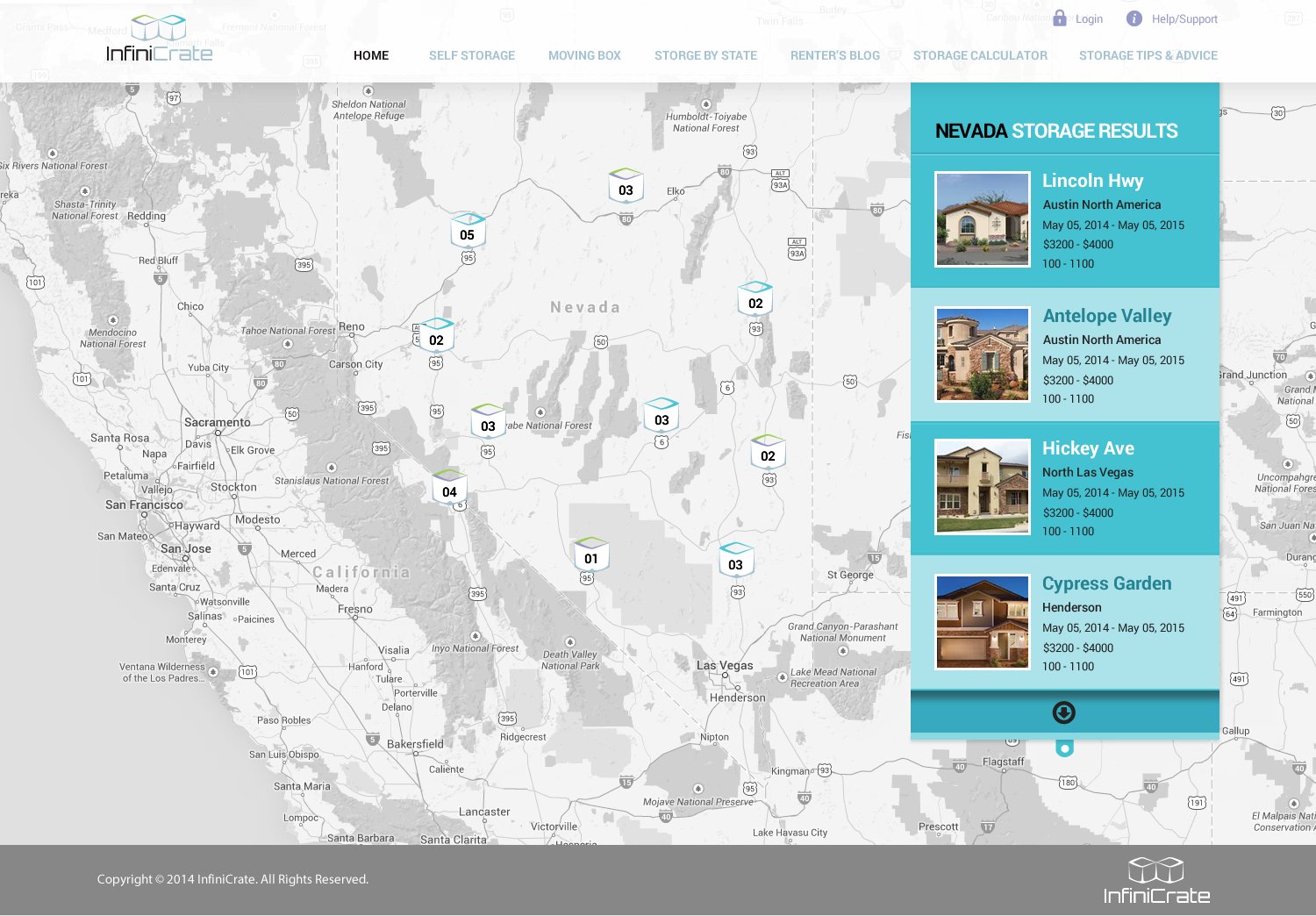Open the Lincoln Hwy result title
The width and height of the screenshot is (1316, 916).
1092,181
